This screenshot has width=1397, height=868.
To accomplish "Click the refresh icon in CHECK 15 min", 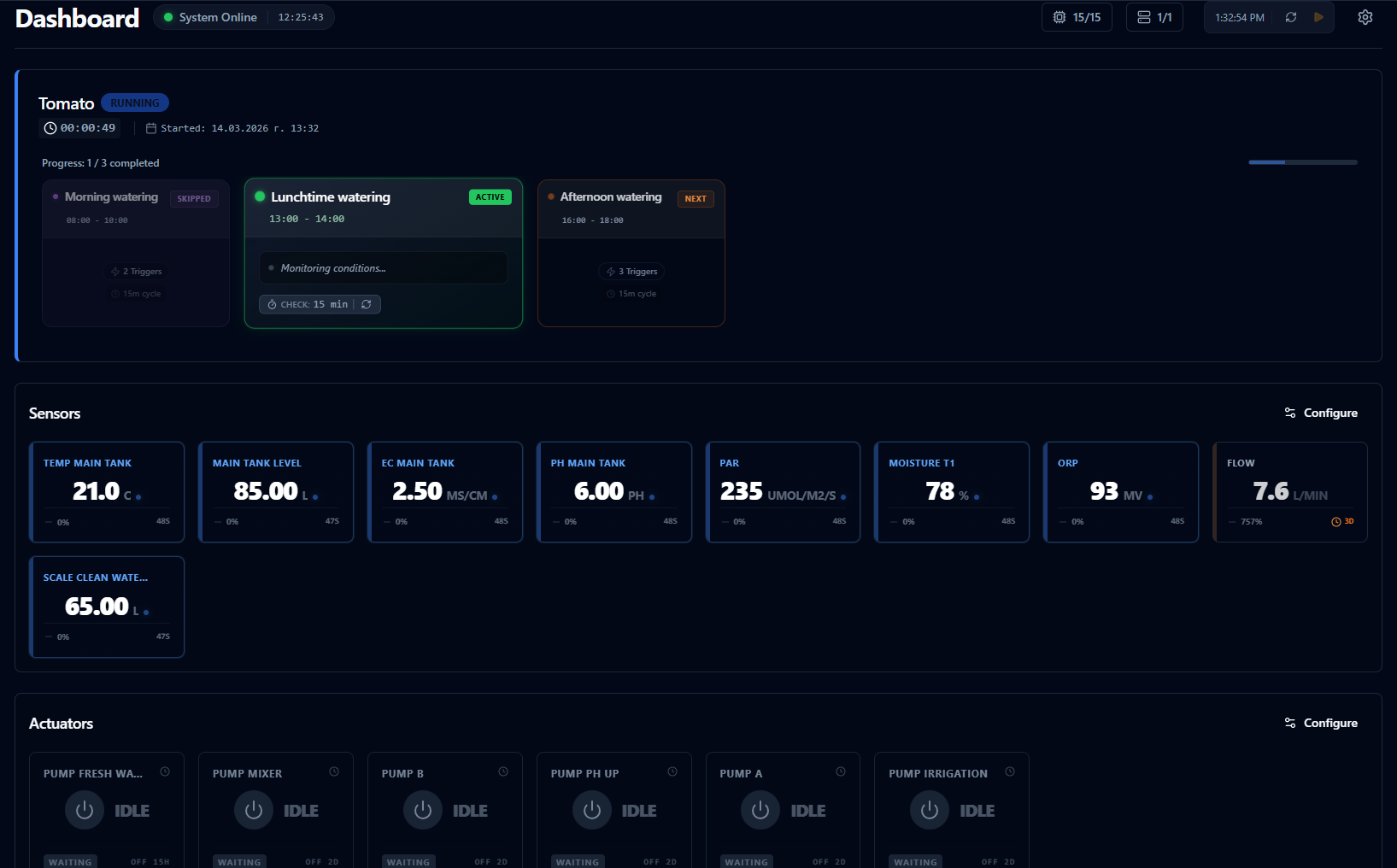I will [x=367, y=304].
